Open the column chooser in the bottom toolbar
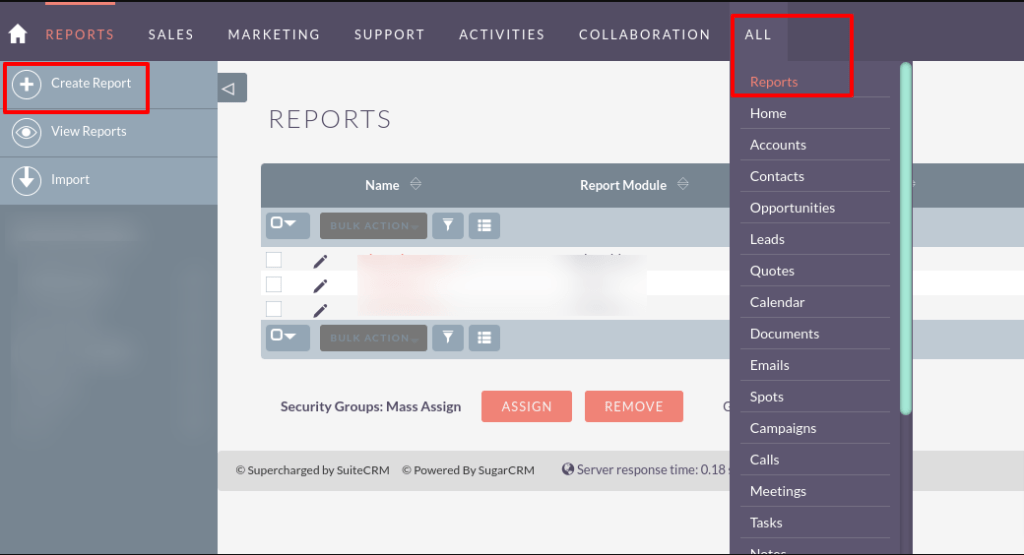 484,338
